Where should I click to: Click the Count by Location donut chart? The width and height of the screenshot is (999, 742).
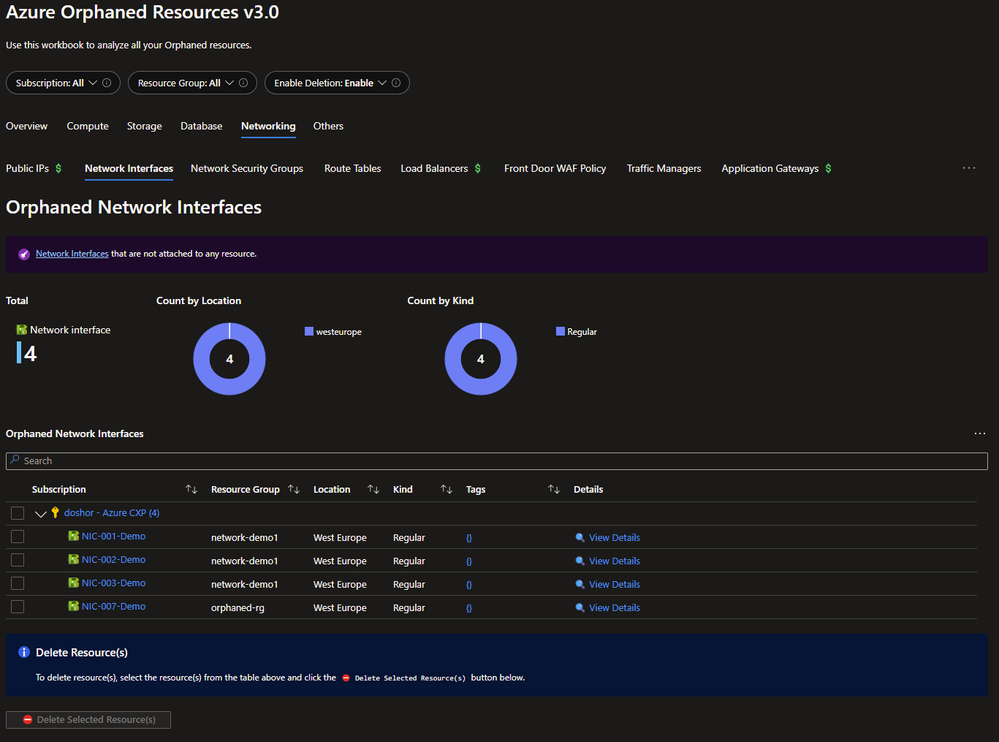point(229,359)
